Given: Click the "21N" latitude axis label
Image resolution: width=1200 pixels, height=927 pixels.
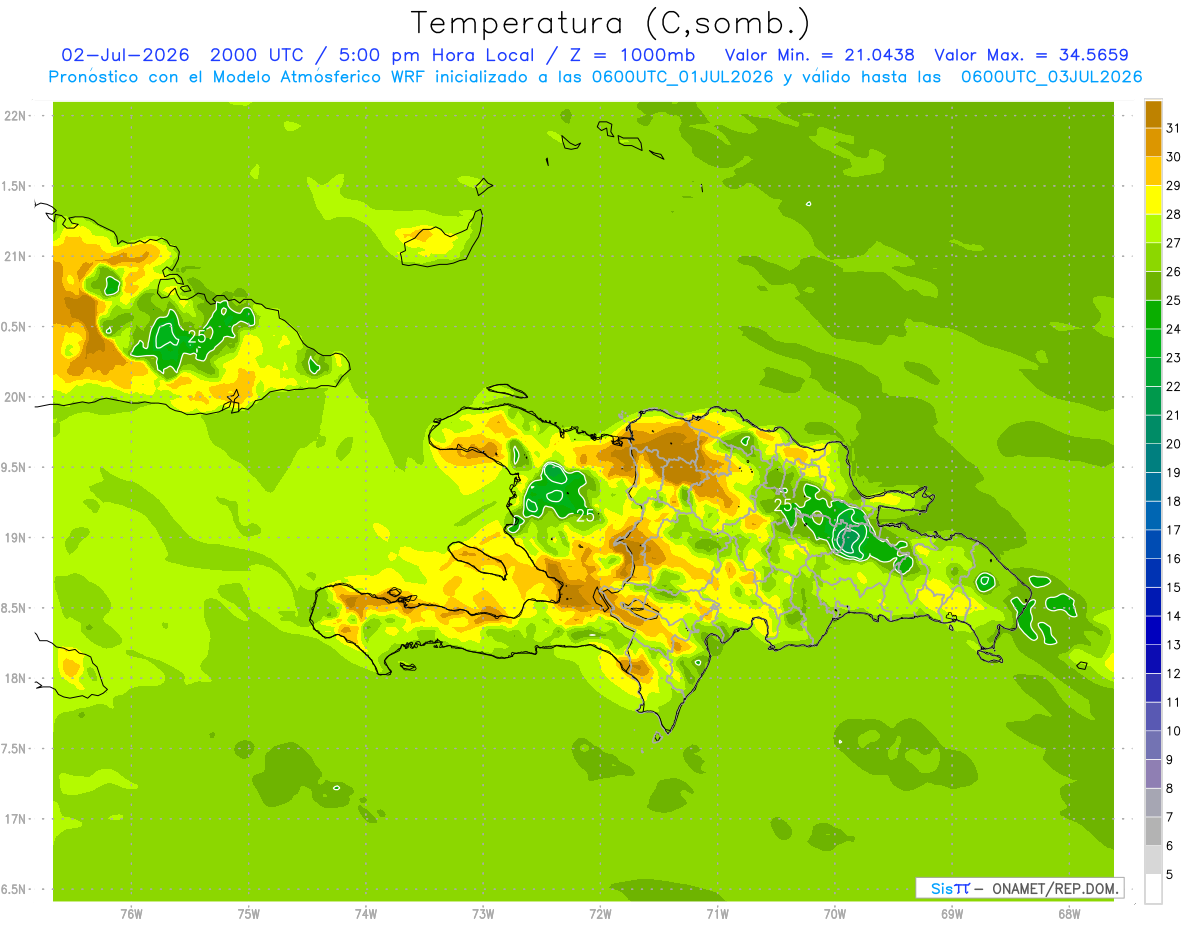Looking at the screenshot, I should [x=16, y=256].
